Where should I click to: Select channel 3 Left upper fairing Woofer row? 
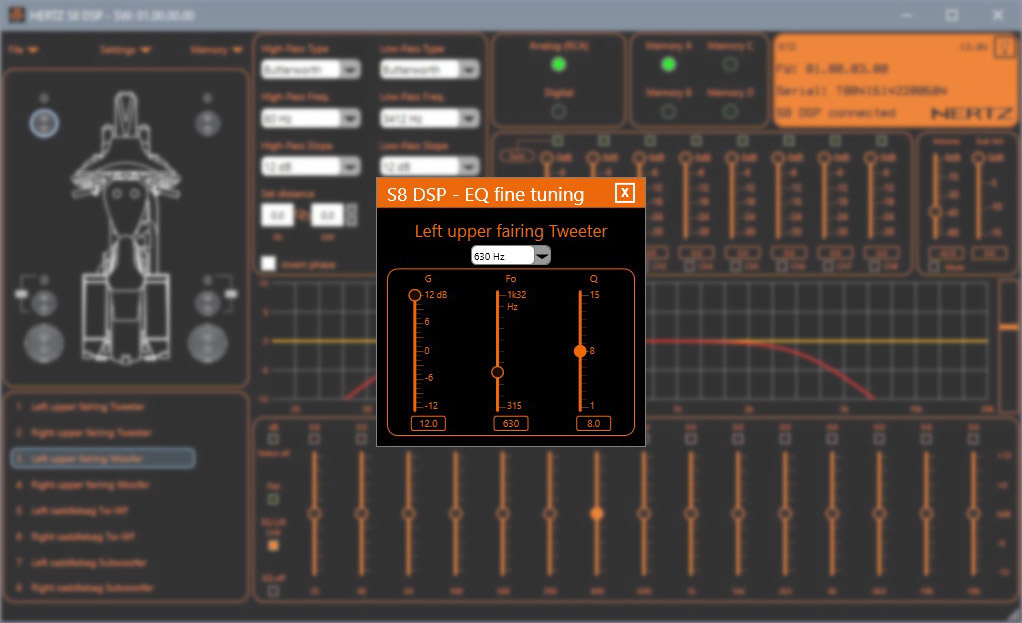(x=103, y=458)
